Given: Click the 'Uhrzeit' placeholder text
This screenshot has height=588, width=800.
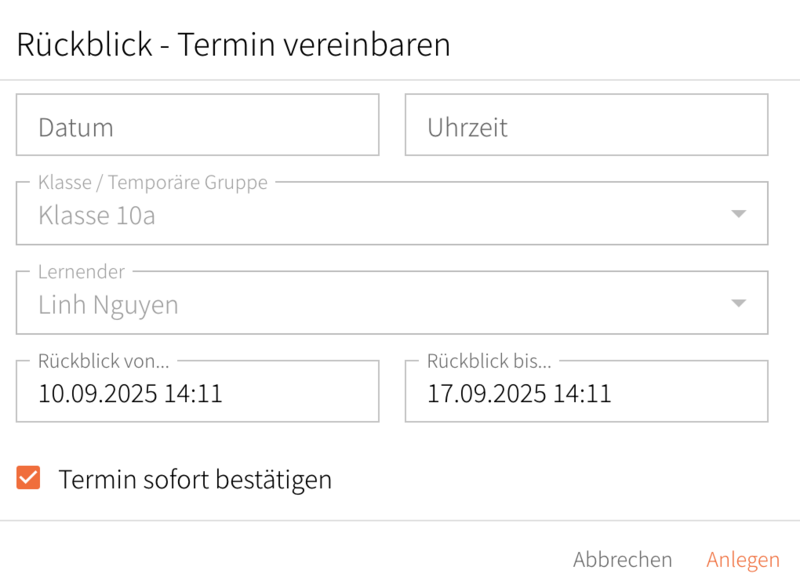Looking at the screenshot, I should pos(467,128).
